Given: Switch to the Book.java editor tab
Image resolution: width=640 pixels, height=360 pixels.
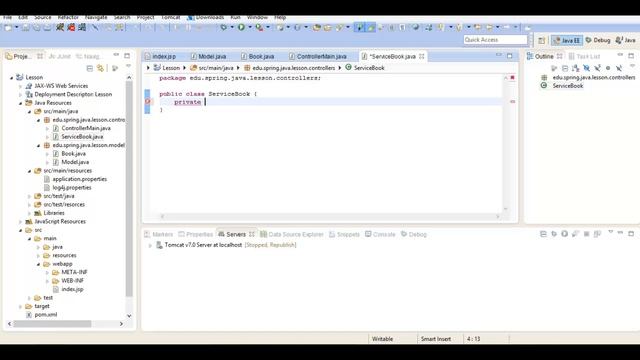Looking at the screenshot, I should tap(257, 56).
